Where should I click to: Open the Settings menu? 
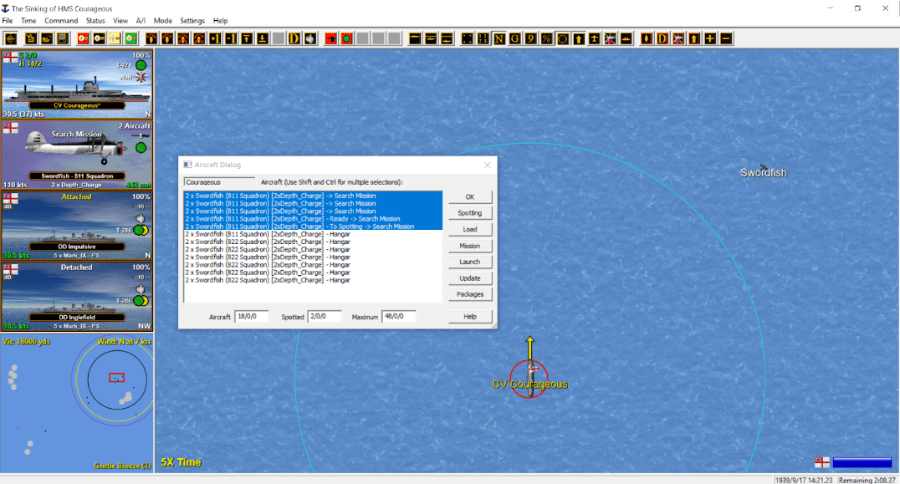click(x=192, y=21)
